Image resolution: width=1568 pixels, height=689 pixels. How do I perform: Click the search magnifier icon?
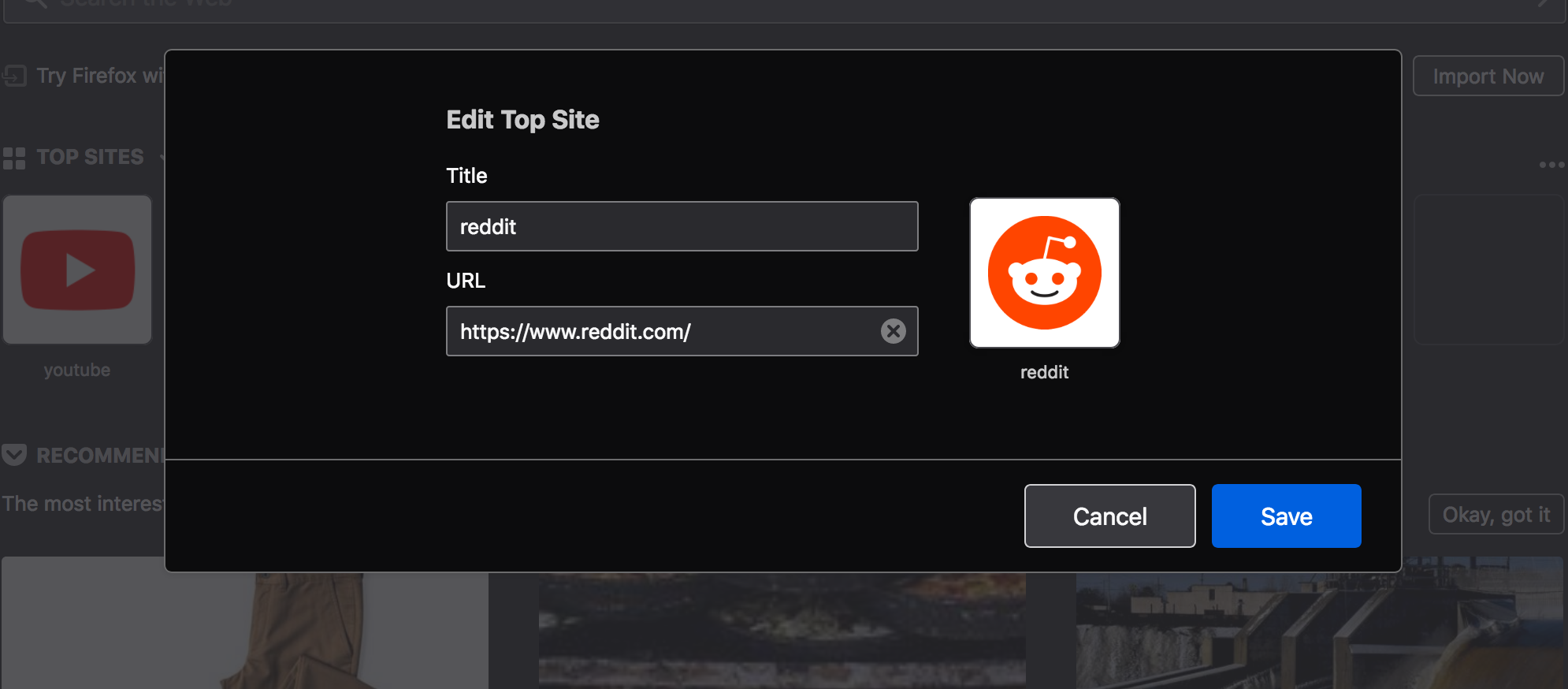pos(35,3)
